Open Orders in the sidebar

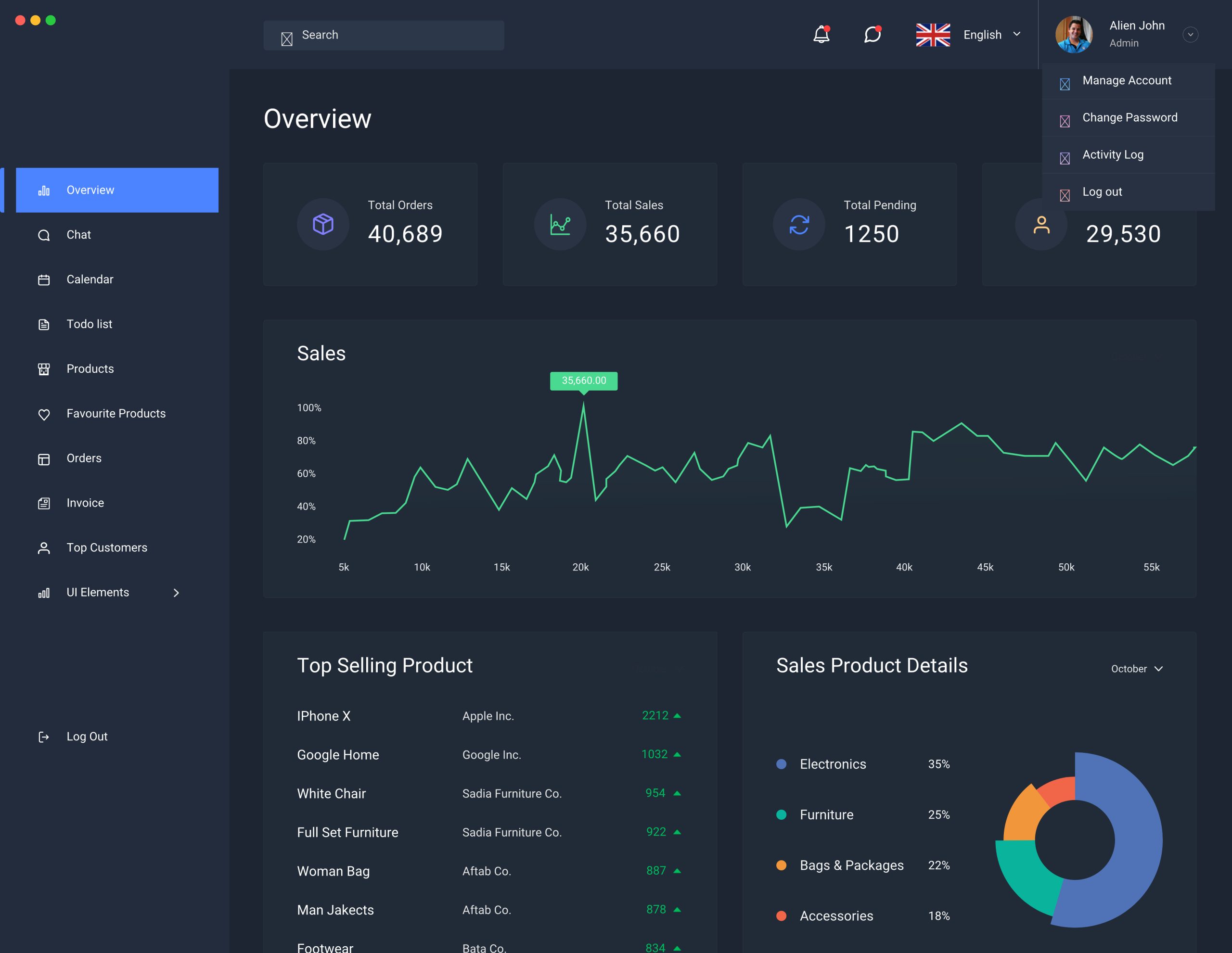(117, 458)
